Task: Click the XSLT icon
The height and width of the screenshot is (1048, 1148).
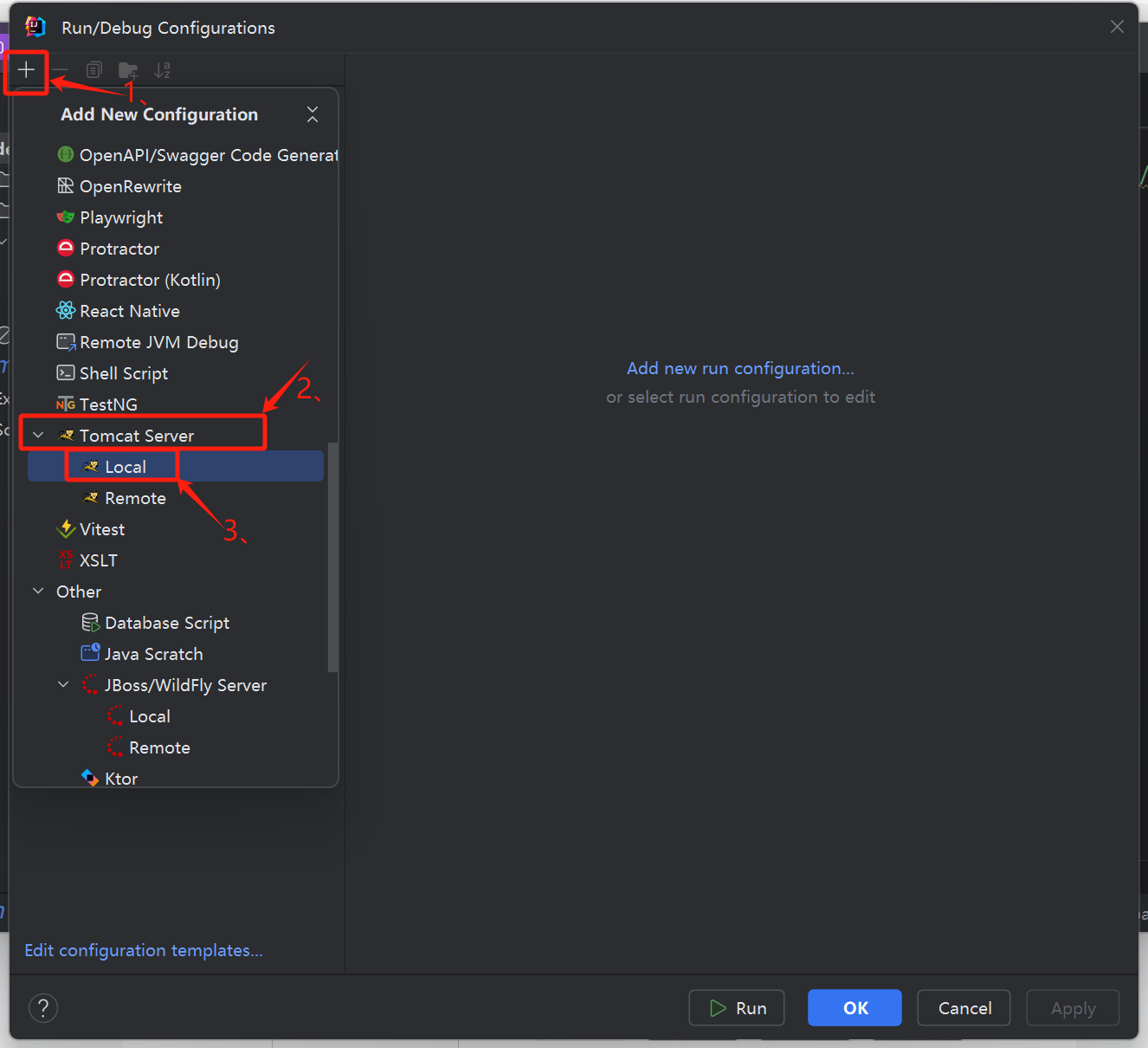Action: click(x=66, y=560)
